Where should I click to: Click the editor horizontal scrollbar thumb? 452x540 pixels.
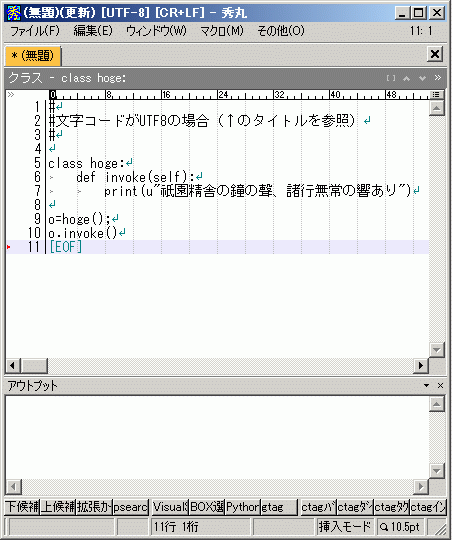pyautogui.click(x=34, y=365)
